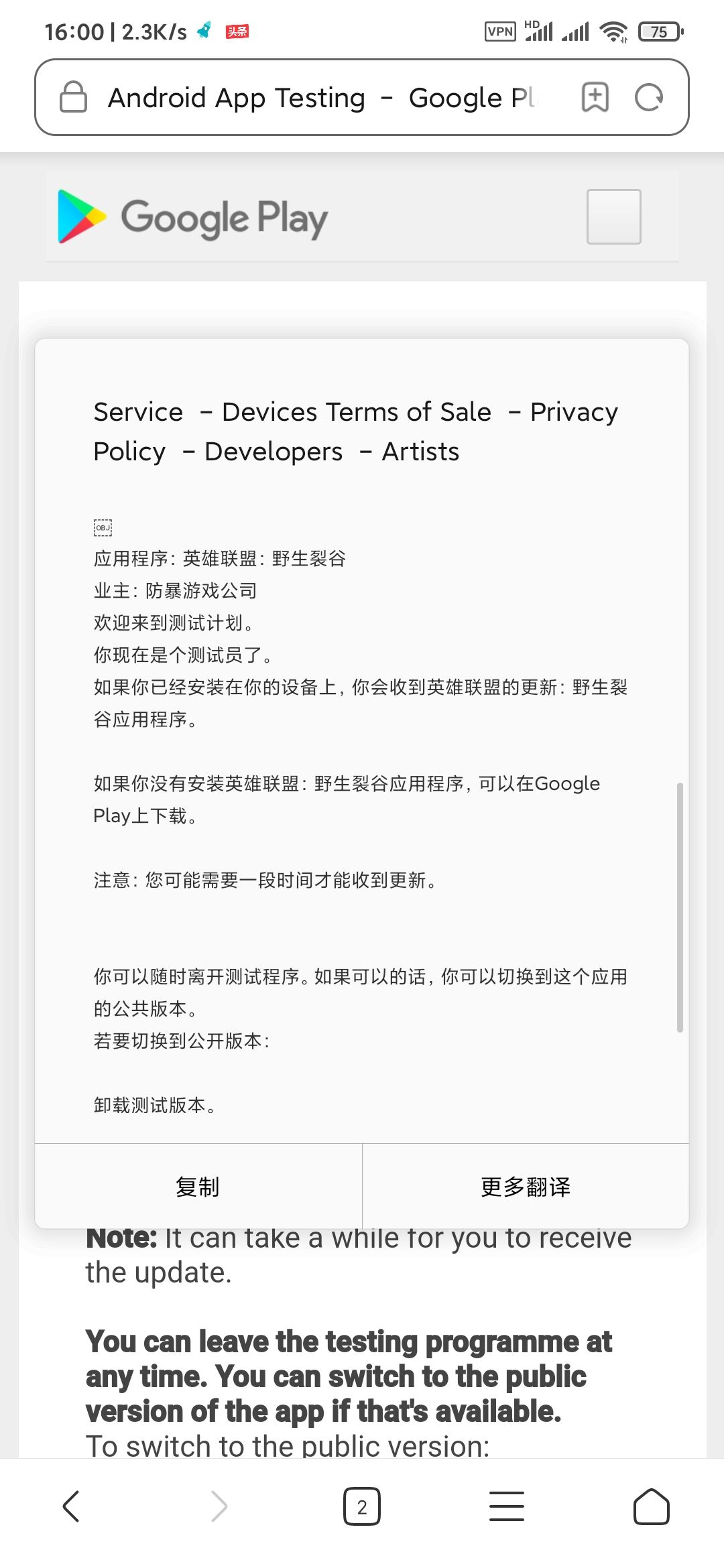724x1568 pixels.
Task: Go back with browser back arrow
Action: [x=71, y=1506]
